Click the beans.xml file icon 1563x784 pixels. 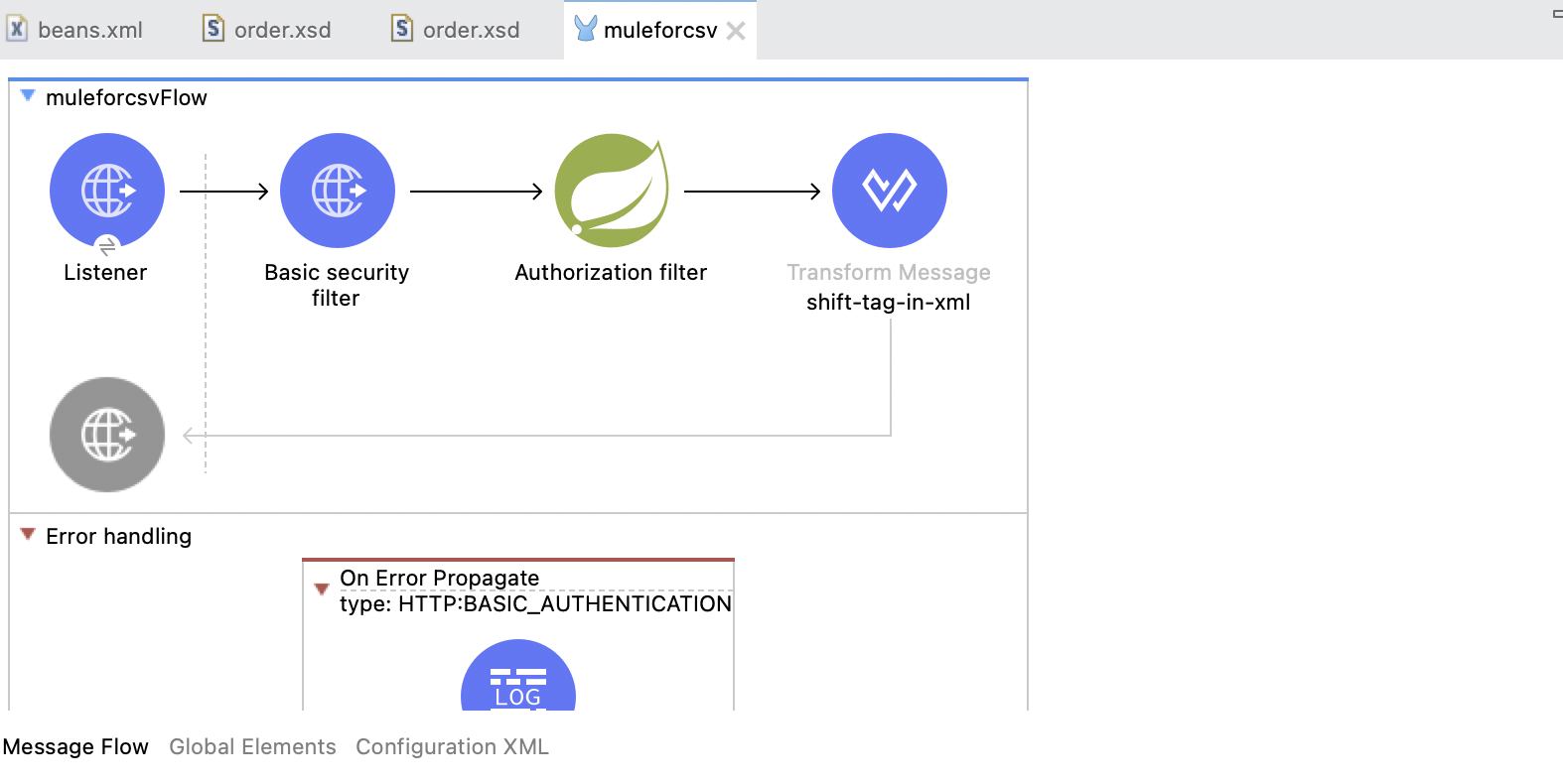point(17,29)
